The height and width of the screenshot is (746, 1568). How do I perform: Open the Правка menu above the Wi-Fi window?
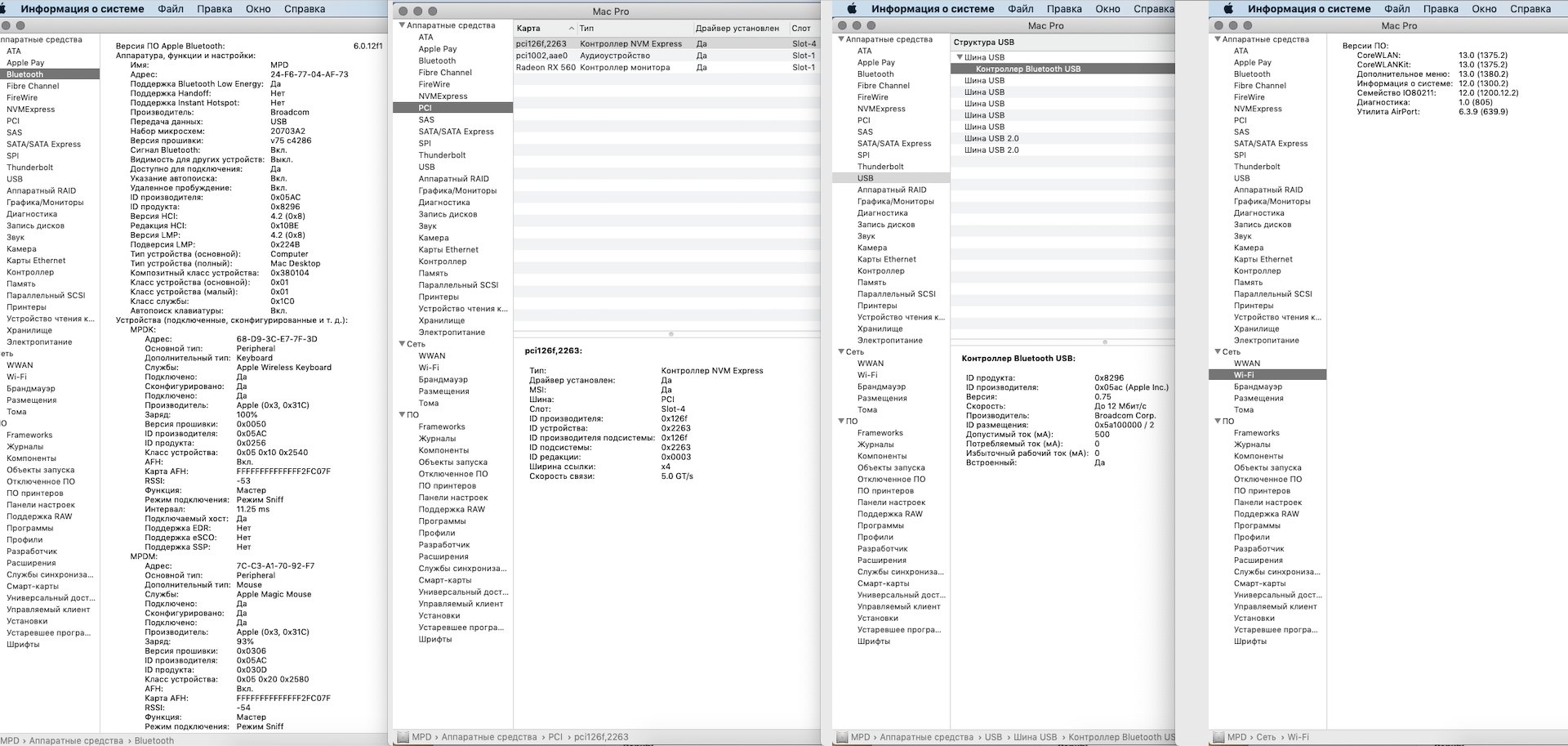coord(1441,9)
